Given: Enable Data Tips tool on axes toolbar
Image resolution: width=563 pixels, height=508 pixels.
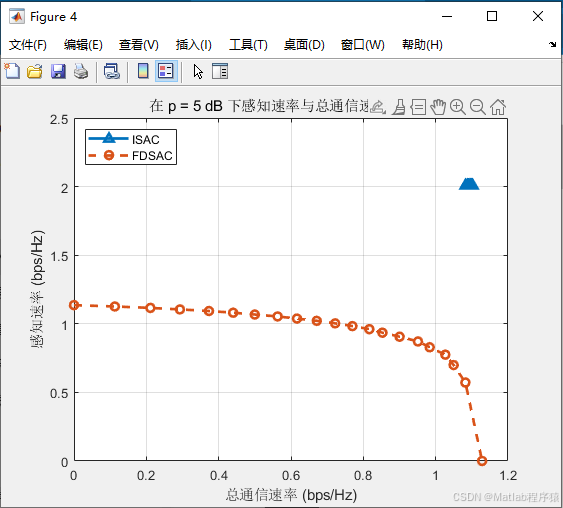Looking at the screenshot, I should [x=418, y=107].
